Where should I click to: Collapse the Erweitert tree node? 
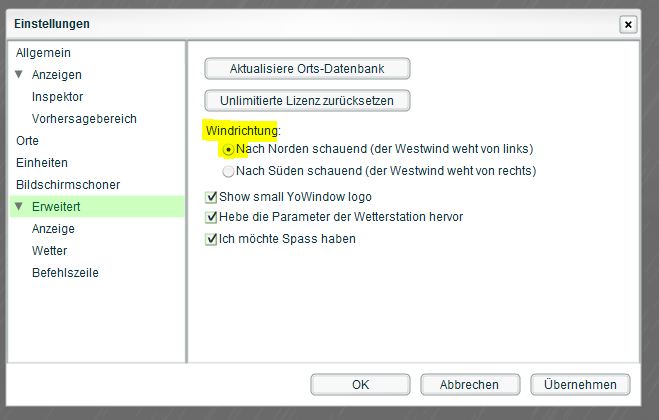18,206
